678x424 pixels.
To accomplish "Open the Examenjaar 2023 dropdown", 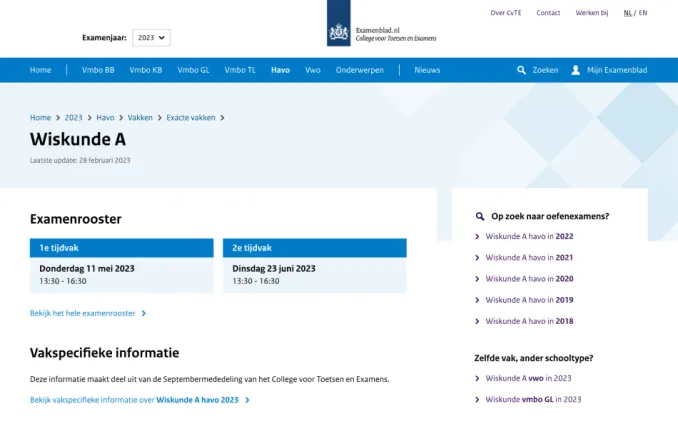I will [x=152, y=37].
